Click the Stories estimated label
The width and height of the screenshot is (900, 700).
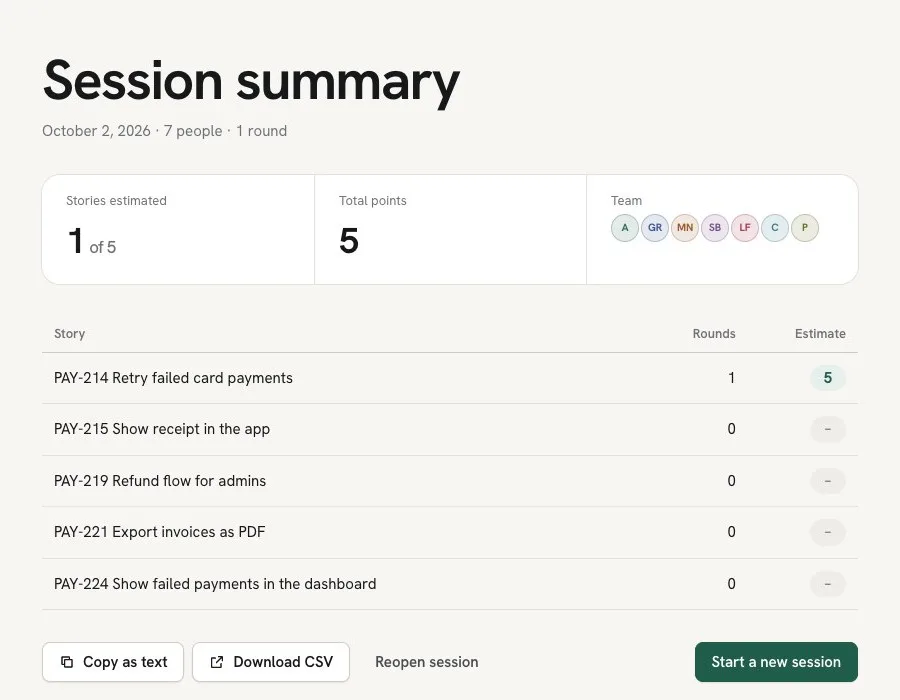(117, 201)
